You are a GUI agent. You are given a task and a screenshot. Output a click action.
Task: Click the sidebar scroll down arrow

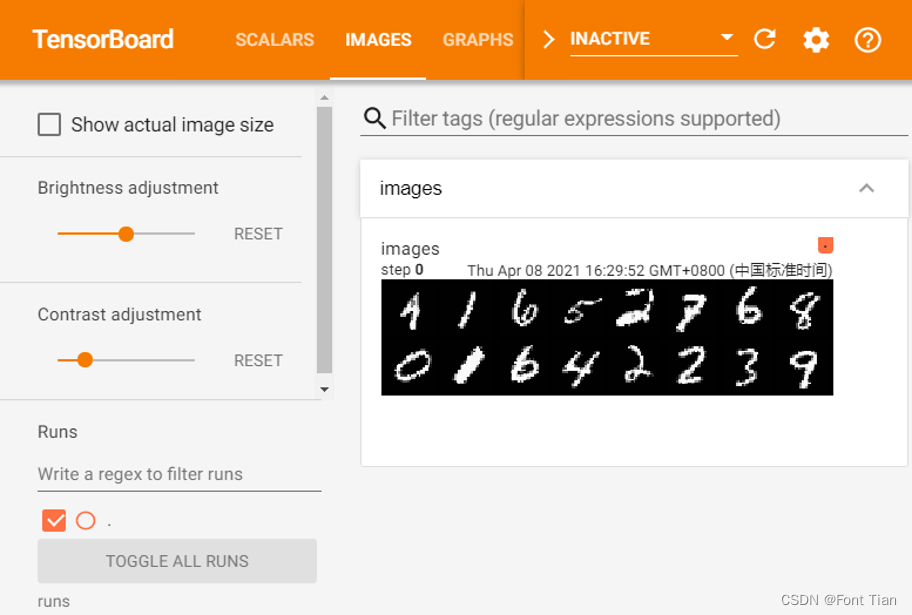(325, 389)
